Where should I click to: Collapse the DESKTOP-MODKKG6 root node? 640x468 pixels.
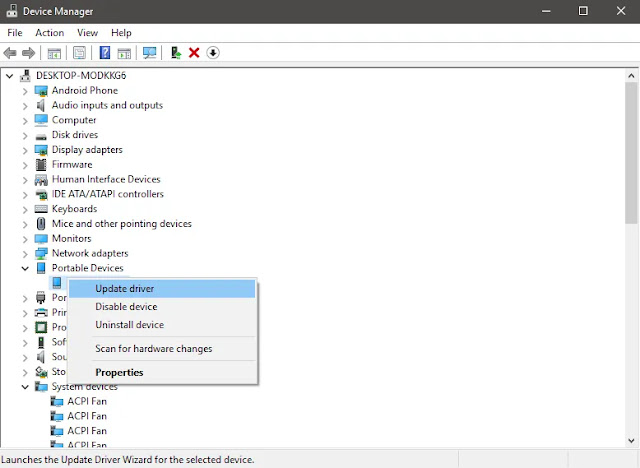(10, 76)
